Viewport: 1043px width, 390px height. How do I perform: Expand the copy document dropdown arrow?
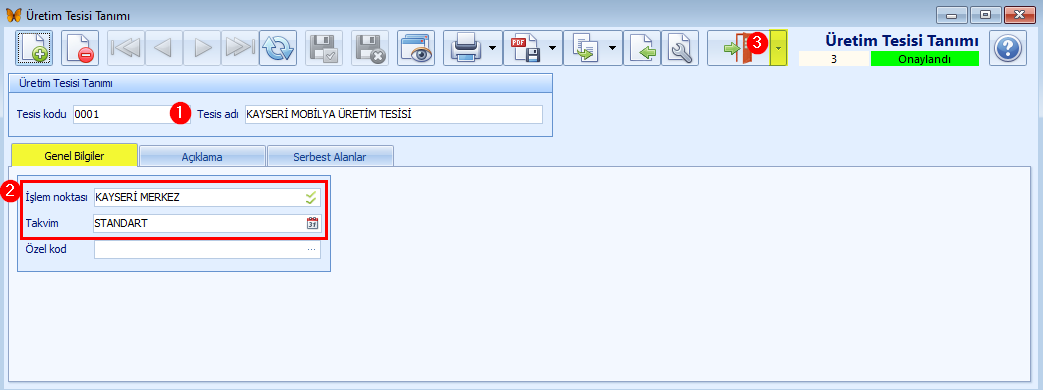(x=612, y=48)
